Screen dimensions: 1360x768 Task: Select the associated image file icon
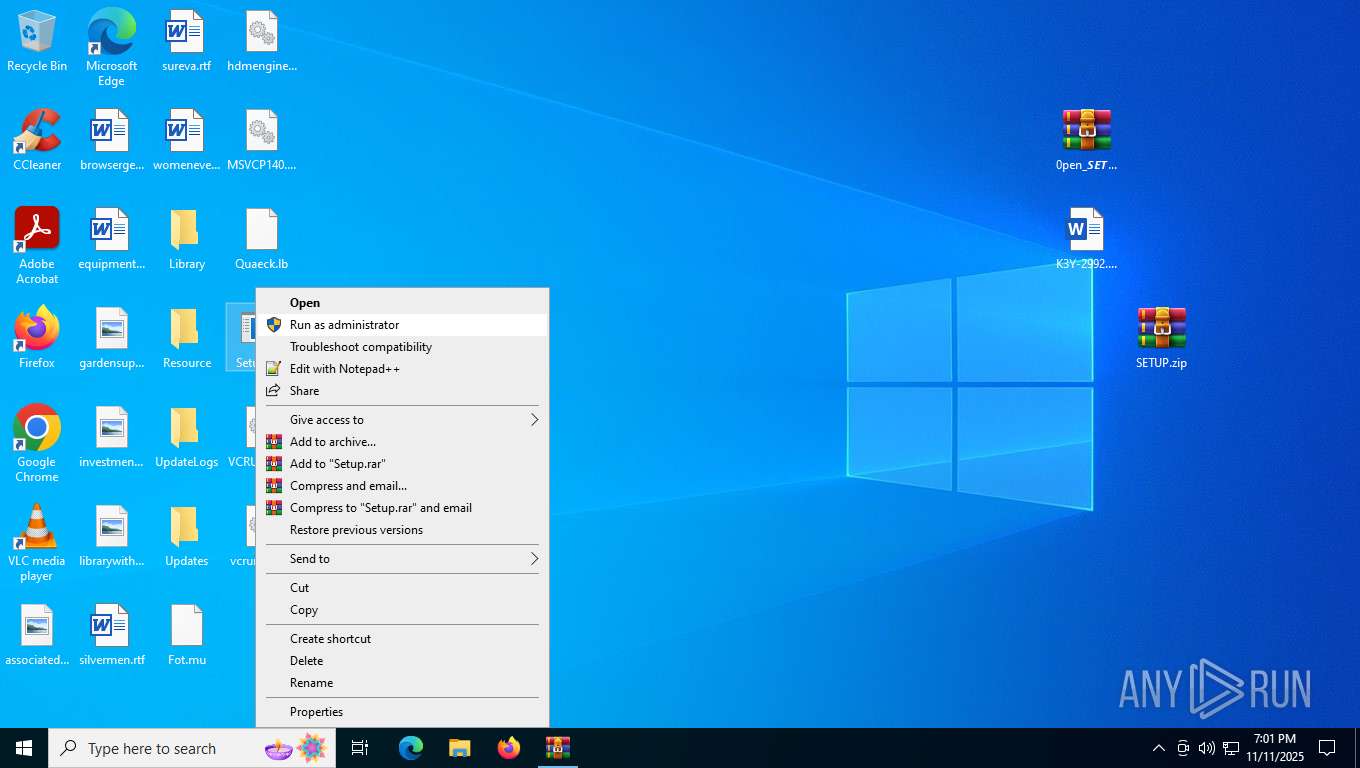[x=37, y=636]
